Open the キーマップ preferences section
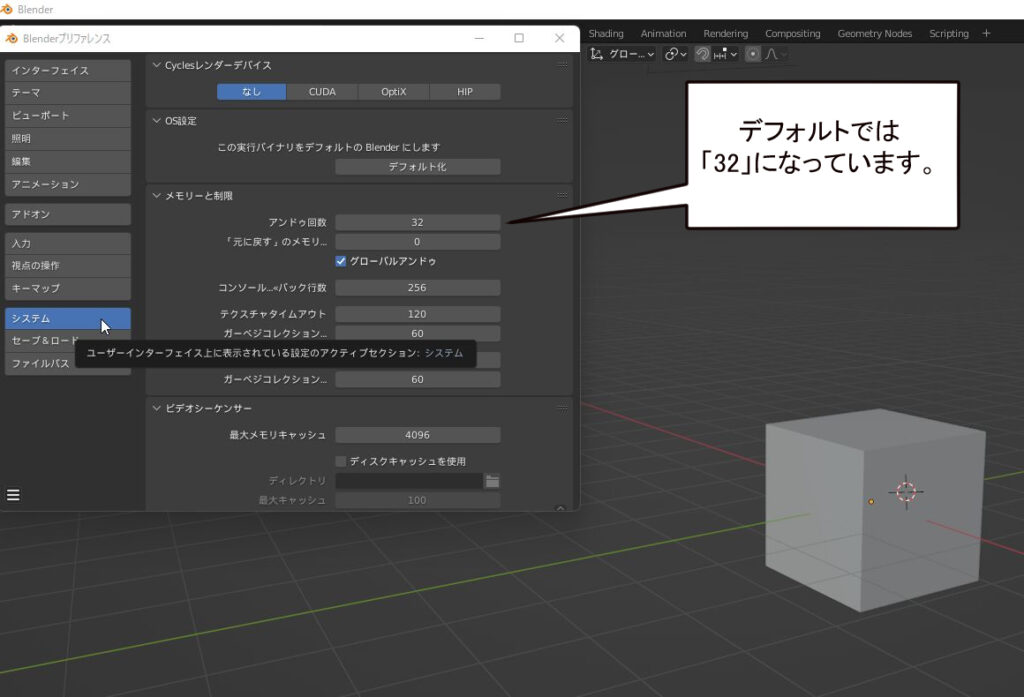Screen dimensions: 1024x697 68,288
